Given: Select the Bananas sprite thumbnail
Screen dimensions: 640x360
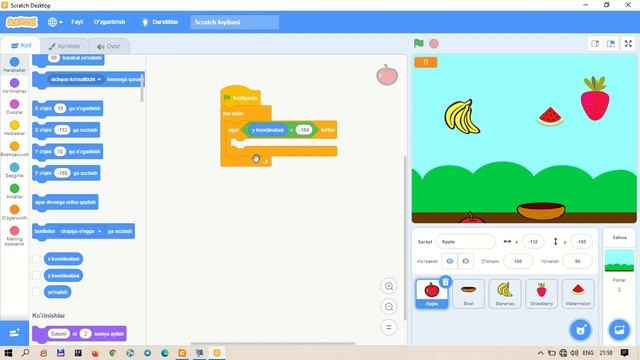Looking at the screenshot, I should 505,293.
